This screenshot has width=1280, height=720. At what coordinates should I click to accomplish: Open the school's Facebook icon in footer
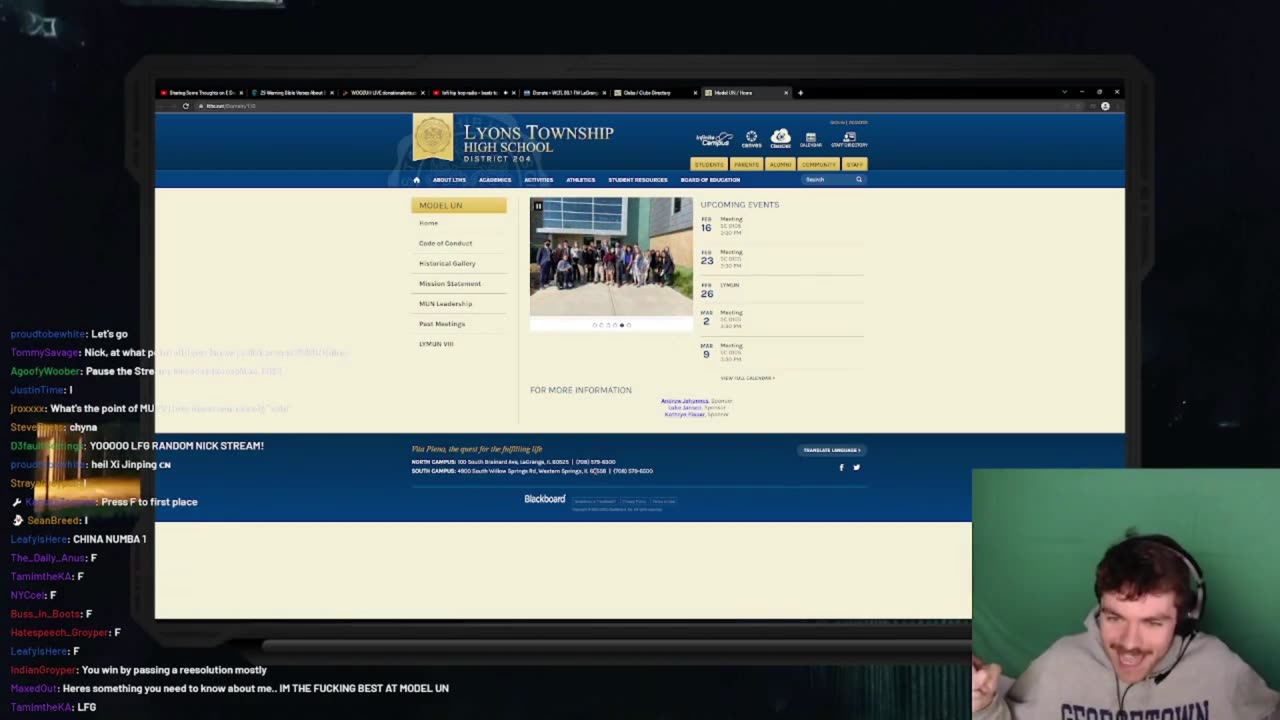841,467
